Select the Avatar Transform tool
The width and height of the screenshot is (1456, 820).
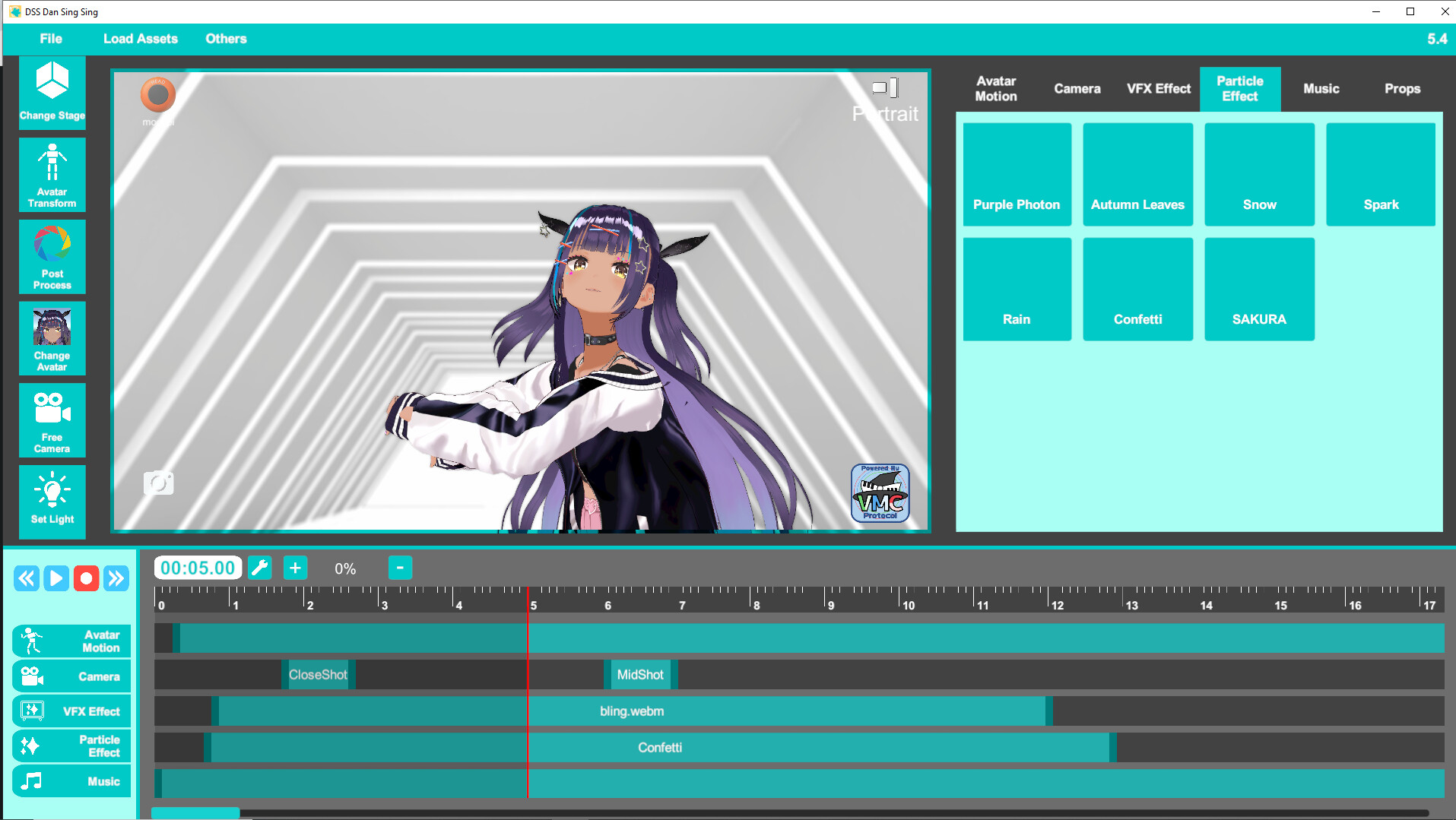[52, 174]
